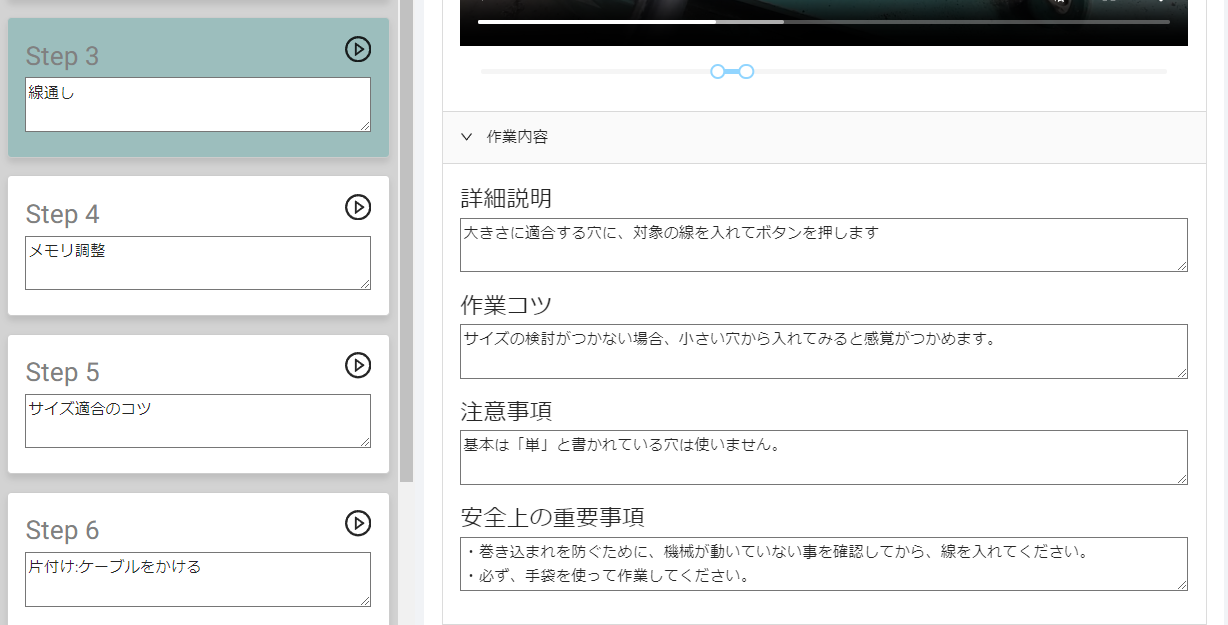The width and height of the screenshot is (1228, 625).
Task: Click the 作業内容 header label
Action: click(x=517, y=137)
